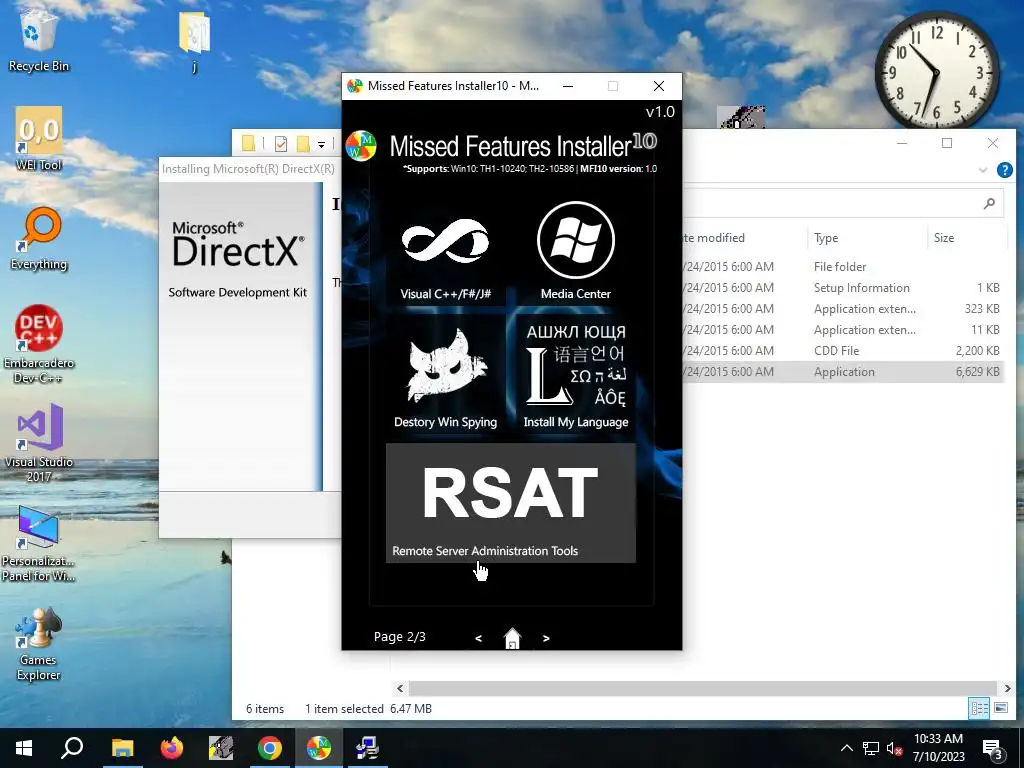Sort by the Type column header
1024x768 pixels.
pos(867,238)
